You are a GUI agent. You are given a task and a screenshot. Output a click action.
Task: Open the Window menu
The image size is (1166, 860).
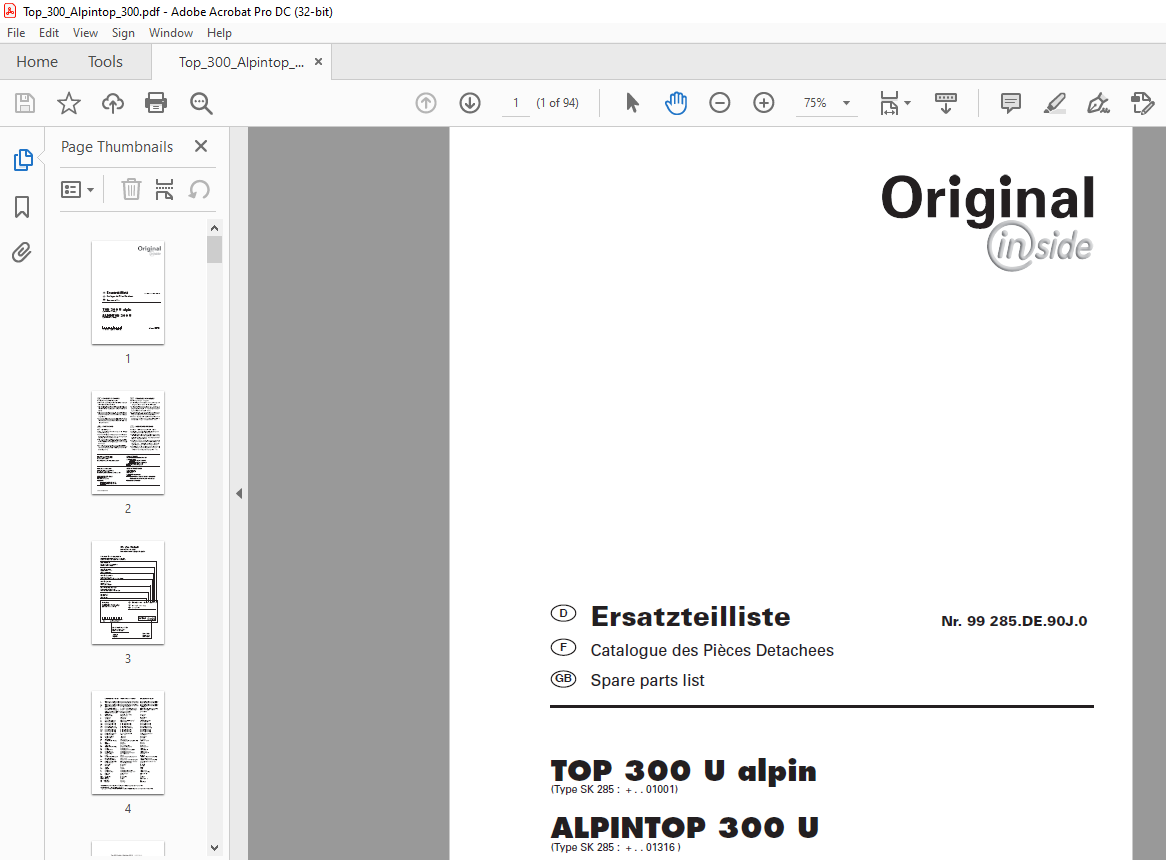point(171,33)
